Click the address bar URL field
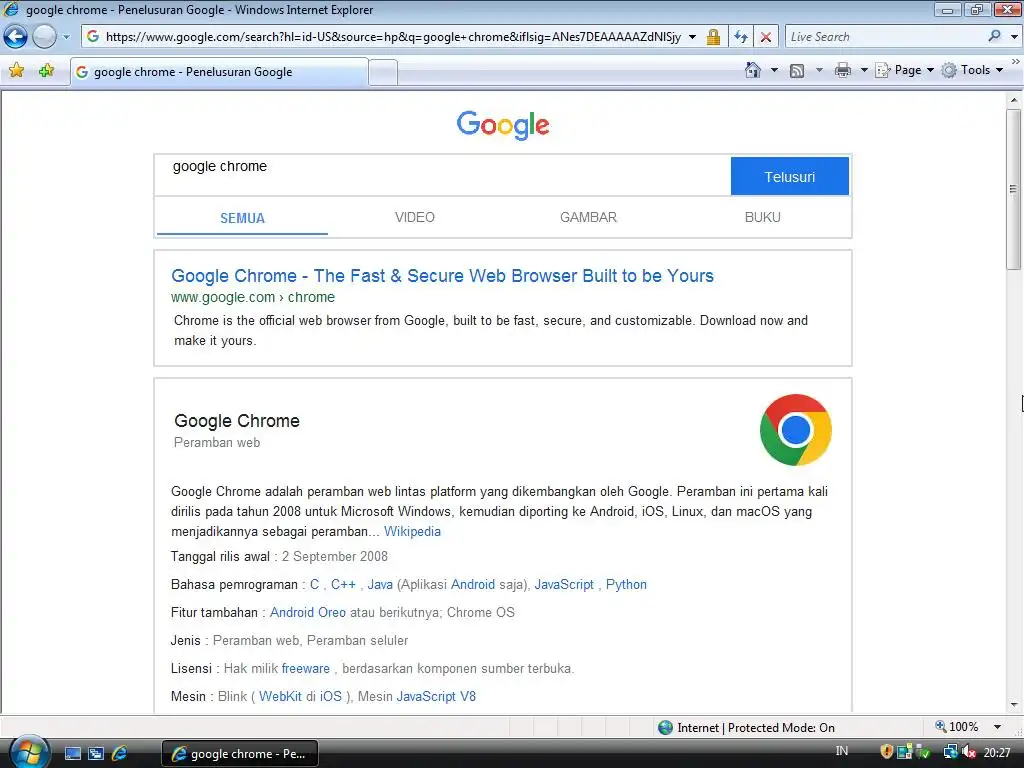The image size is (1024, 768). click(392, 37)
